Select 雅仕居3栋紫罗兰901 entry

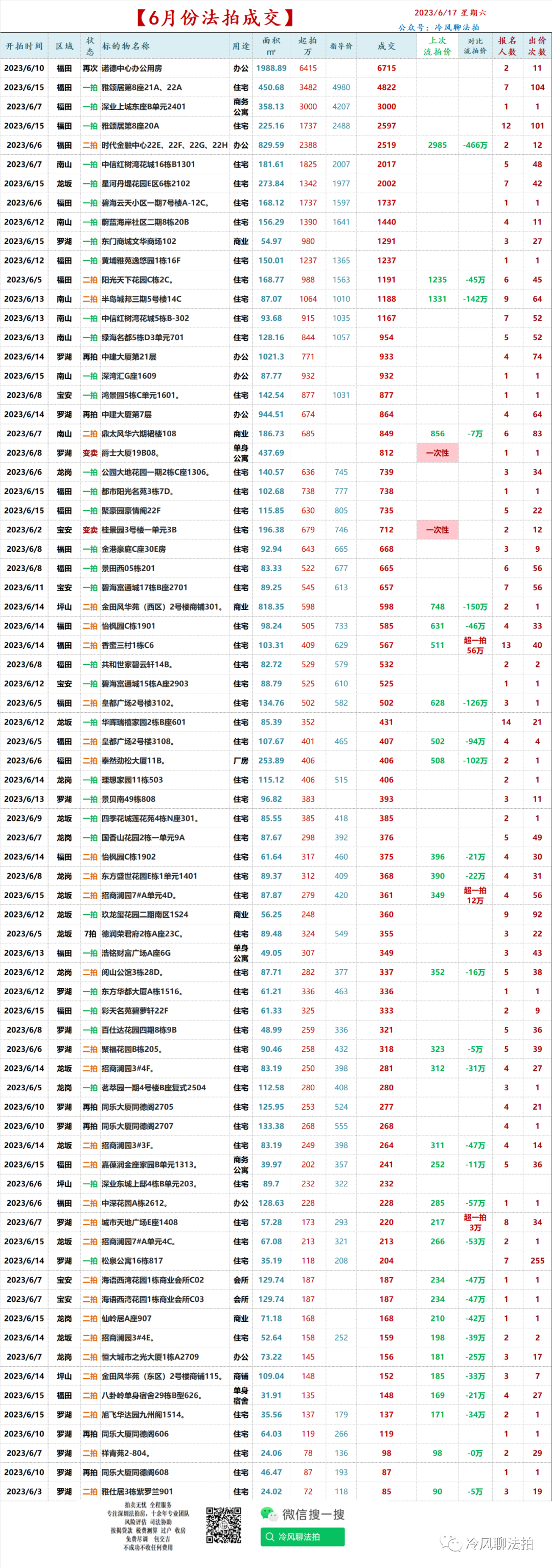coord(137,1491)
